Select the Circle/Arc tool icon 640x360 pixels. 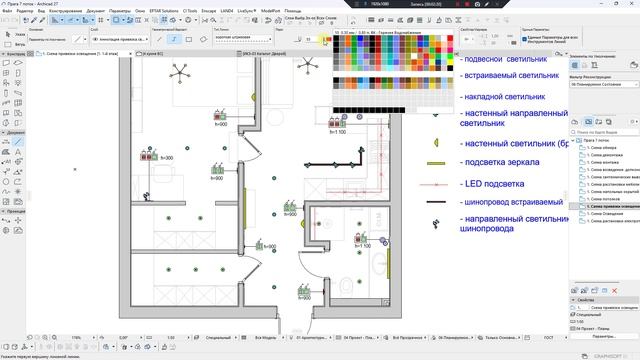6,182
